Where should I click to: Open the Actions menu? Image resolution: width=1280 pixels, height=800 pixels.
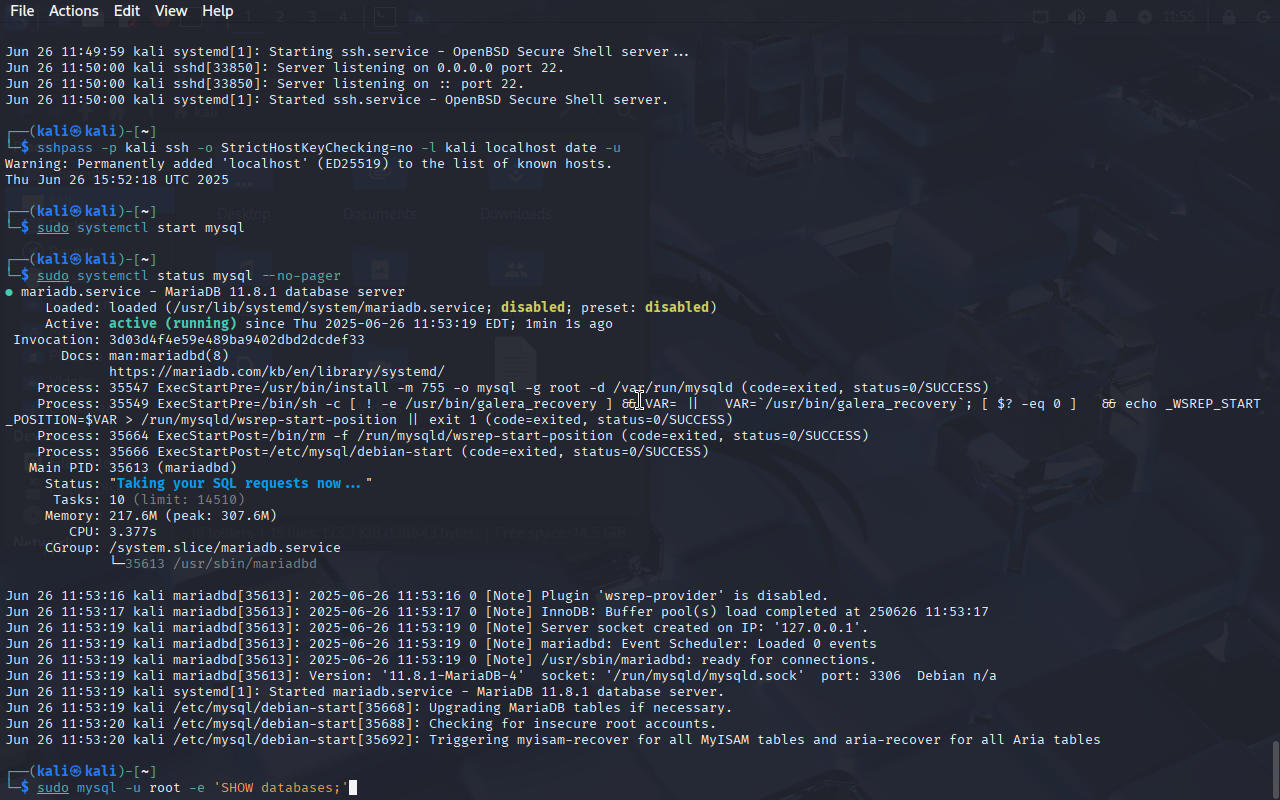(x=74, y=11)
